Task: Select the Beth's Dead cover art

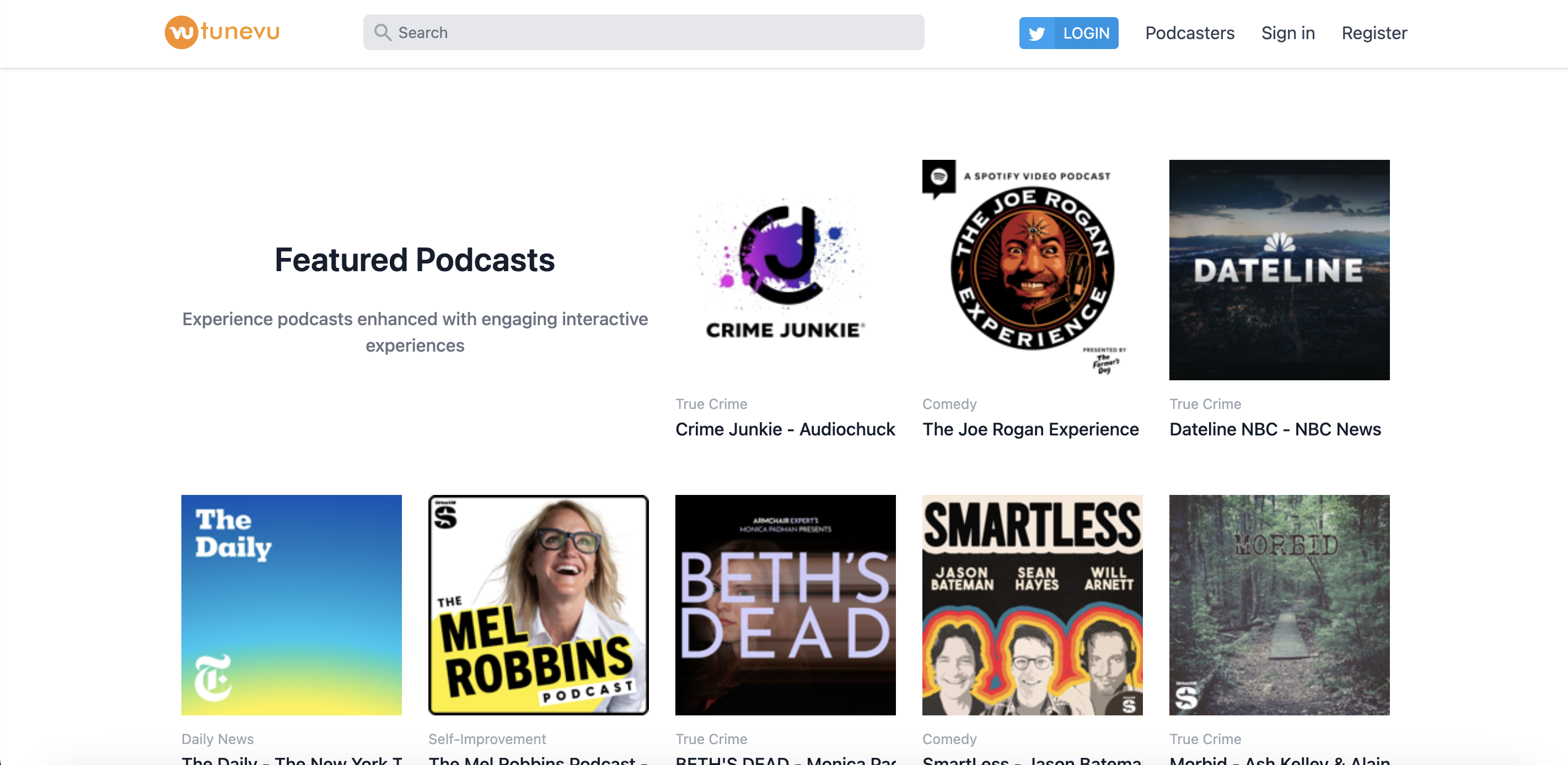Action: tap(785, 604)
